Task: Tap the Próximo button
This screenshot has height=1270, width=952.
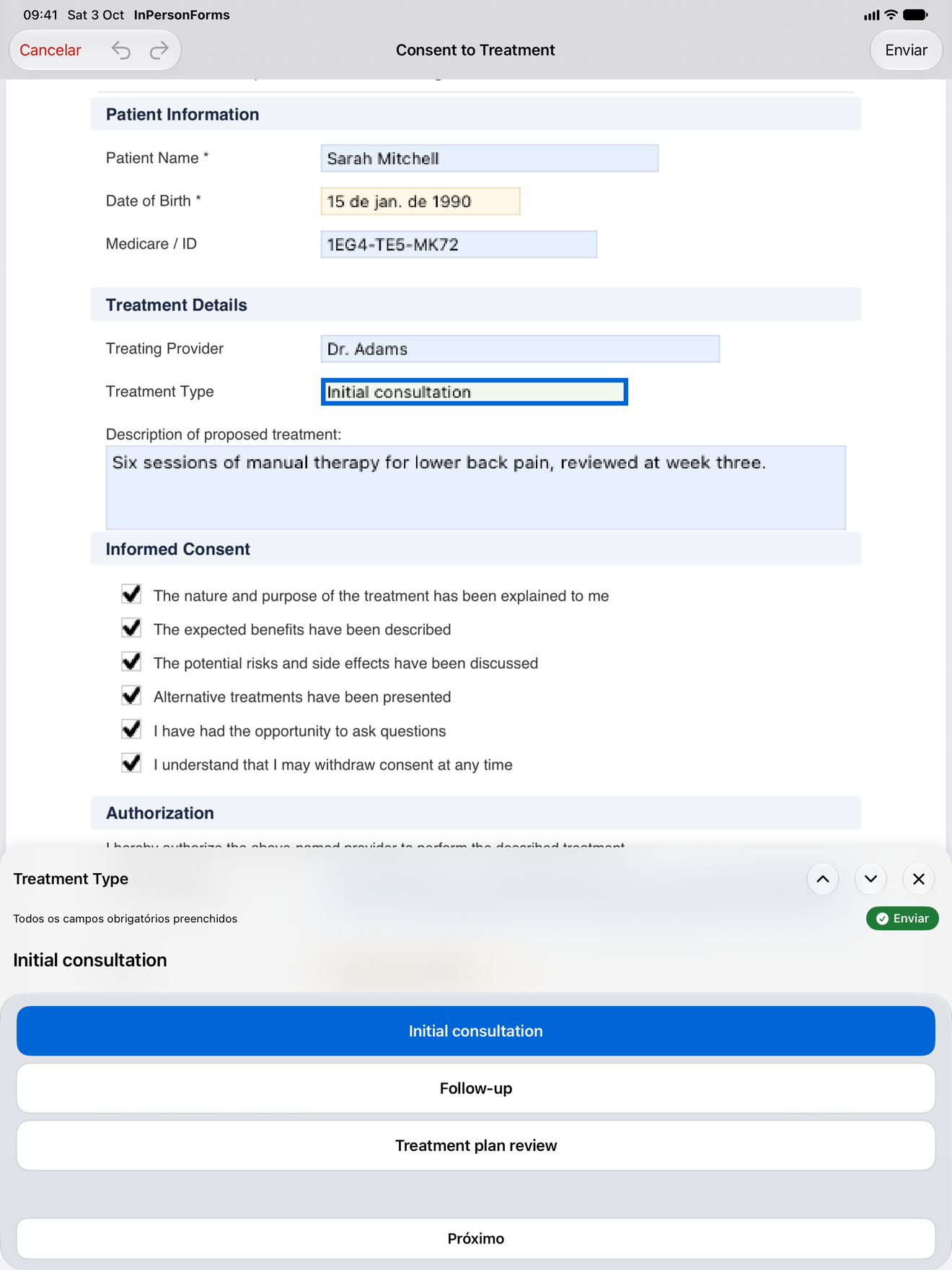Action: click(x=476, y=1238)
